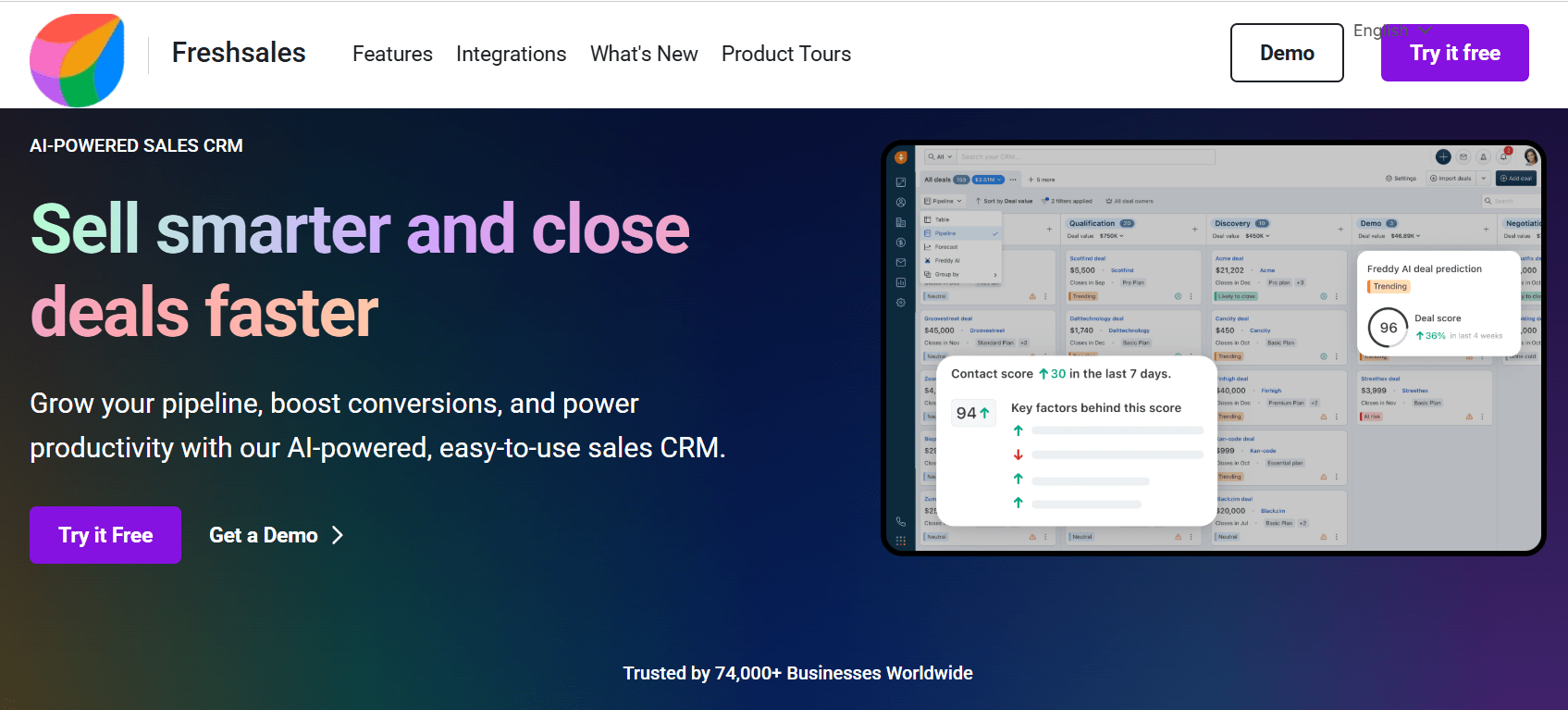Open the Scotfind deal card title

[1088, 258]
